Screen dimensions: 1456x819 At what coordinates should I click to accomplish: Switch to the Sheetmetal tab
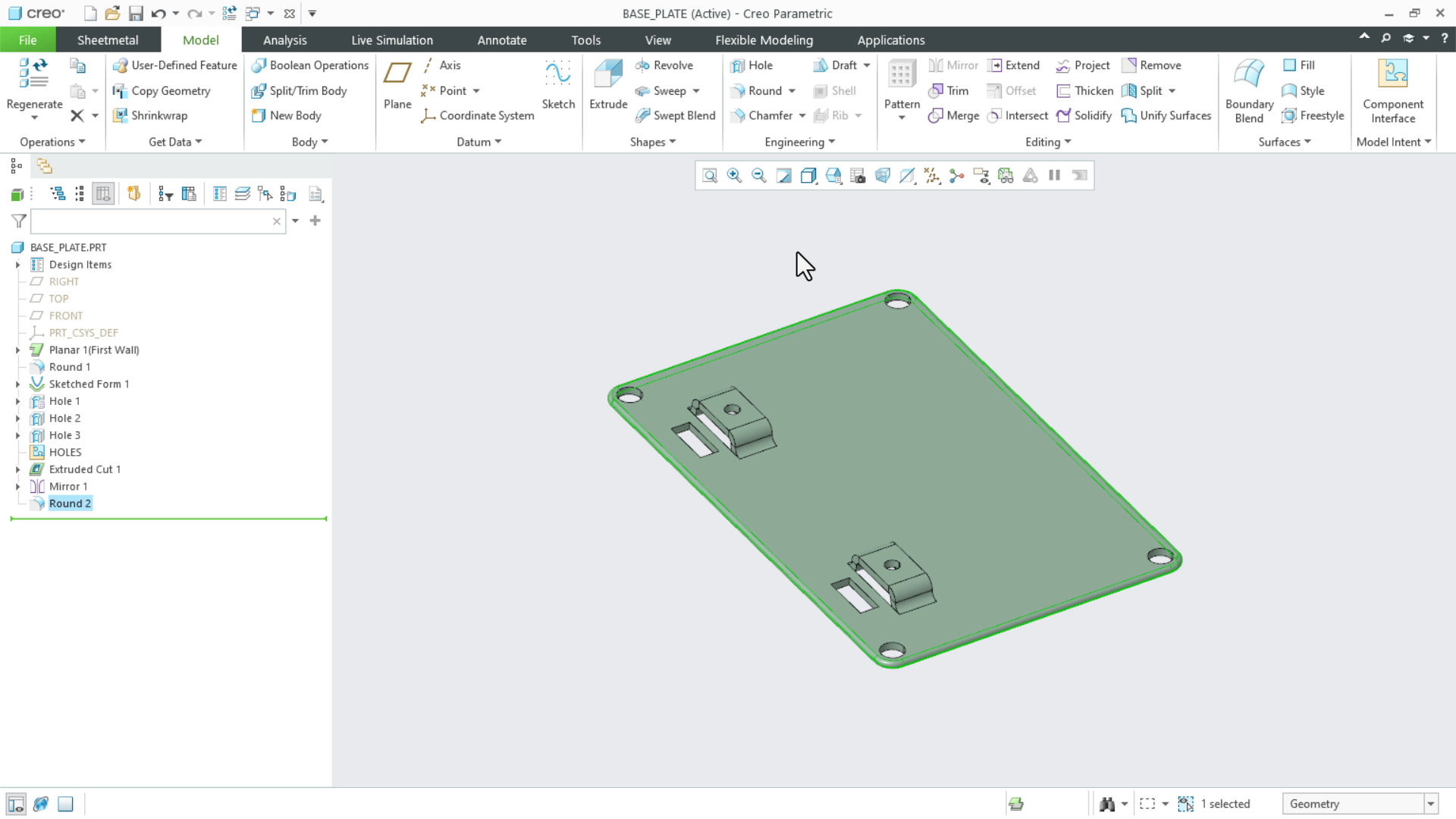click(x=108, y=40)
